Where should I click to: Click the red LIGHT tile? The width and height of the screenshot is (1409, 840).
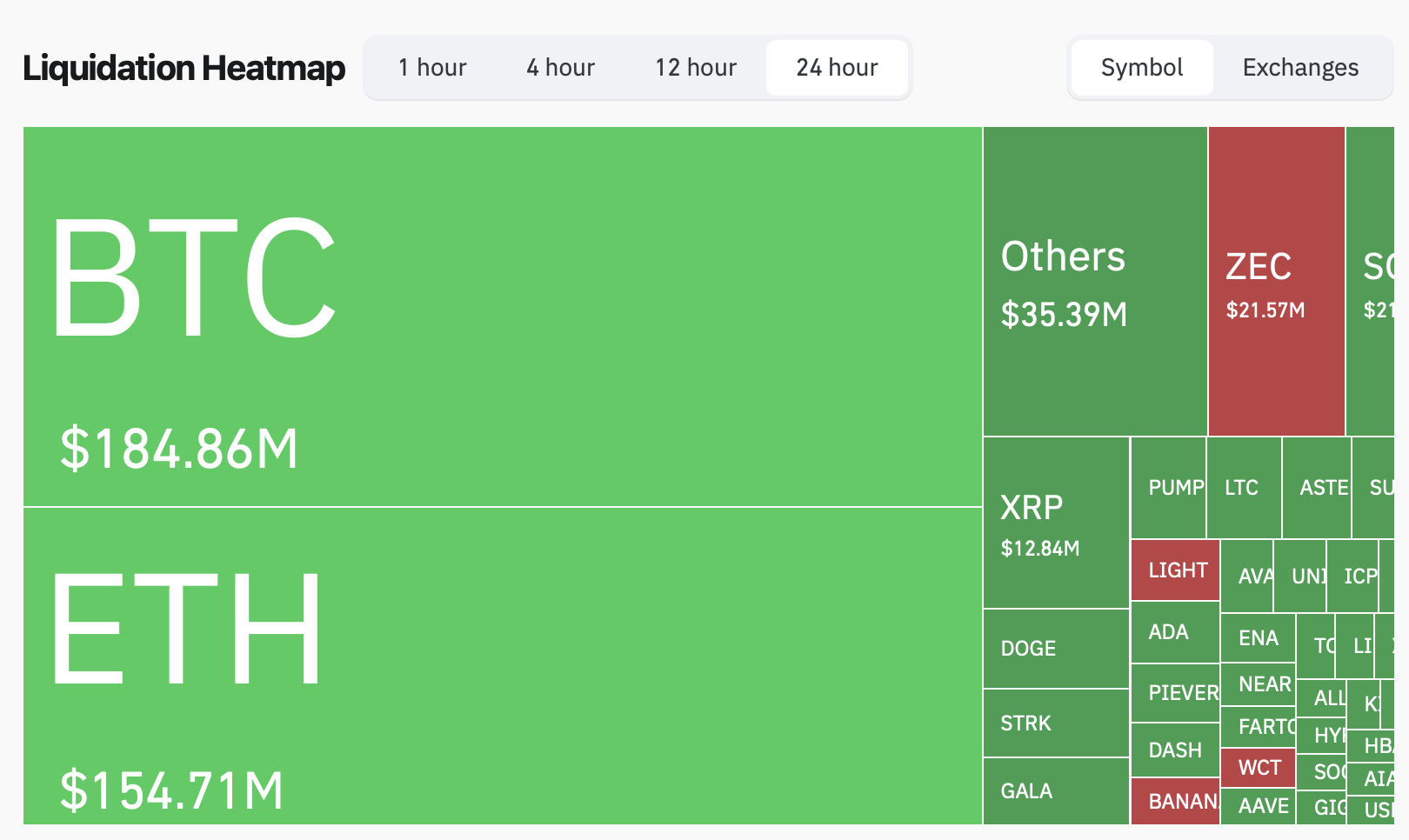1175,570
